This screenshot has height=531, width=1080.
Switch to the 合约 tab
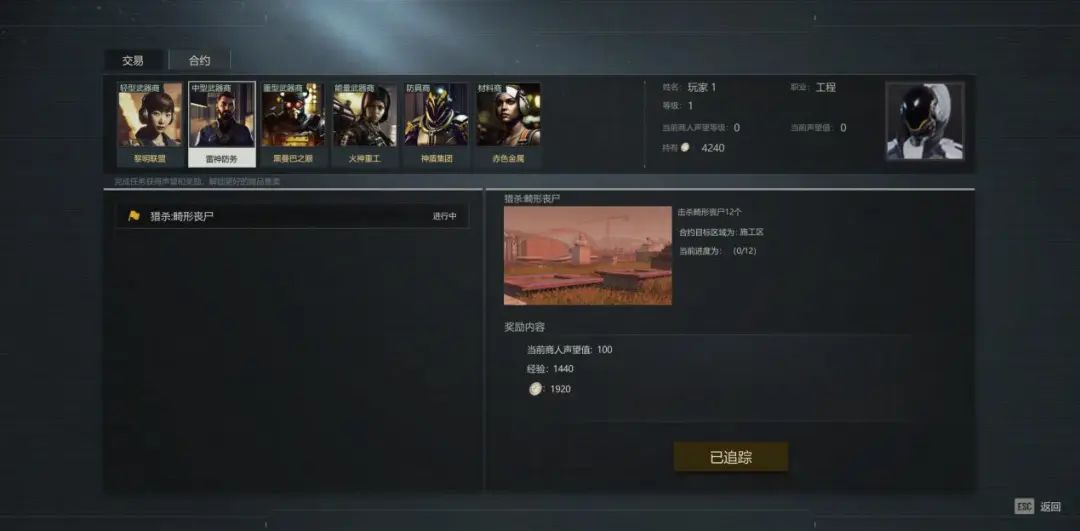(200, 61)
